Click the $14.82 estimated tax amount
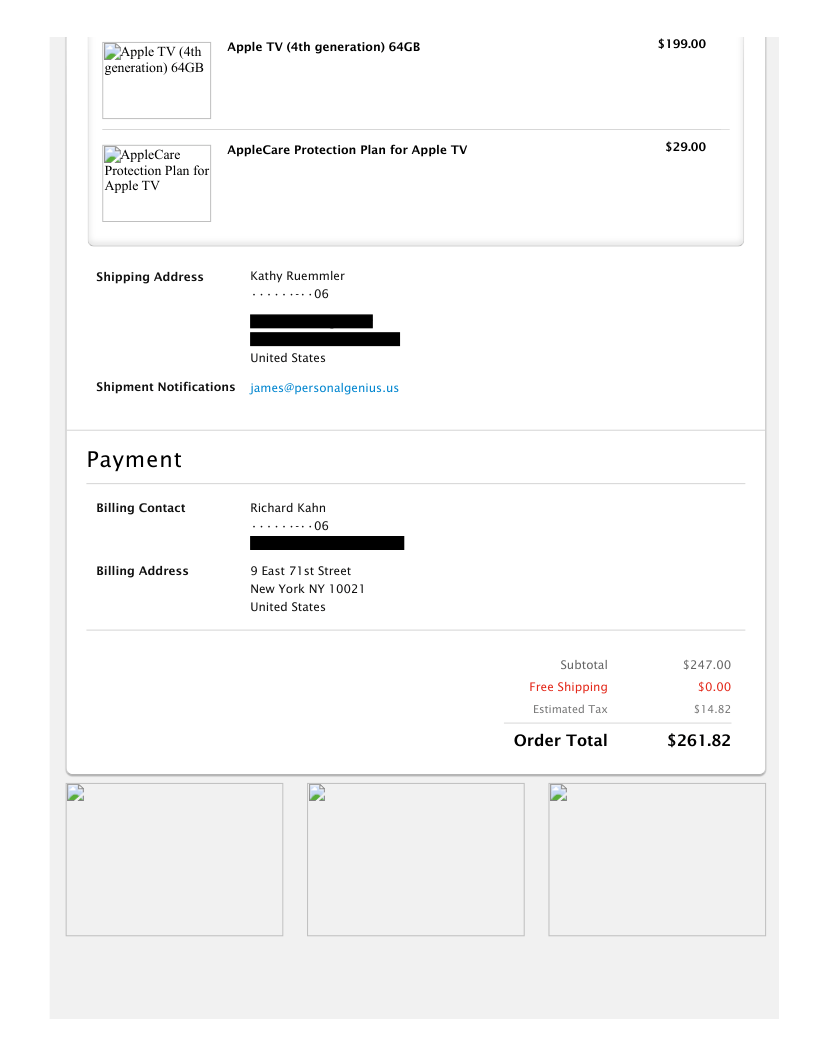This screenshot has height=1056, width=816. 712,709
